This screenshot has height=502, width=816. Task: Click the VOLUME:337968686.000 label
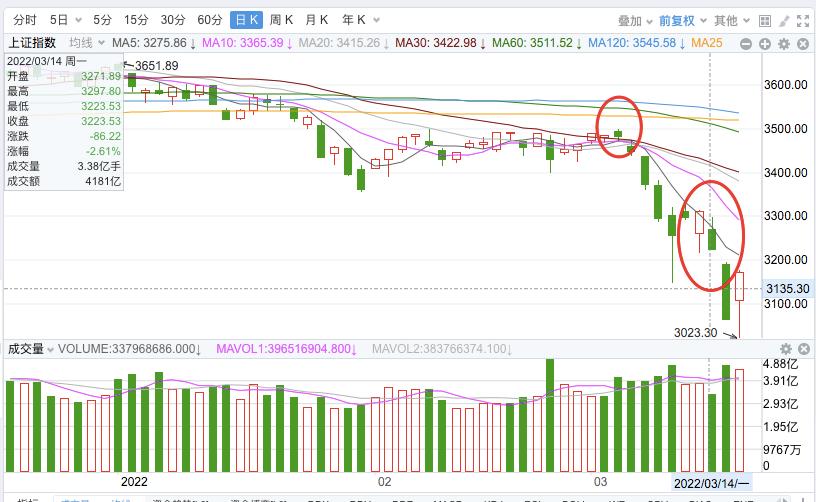pos(126,349)
